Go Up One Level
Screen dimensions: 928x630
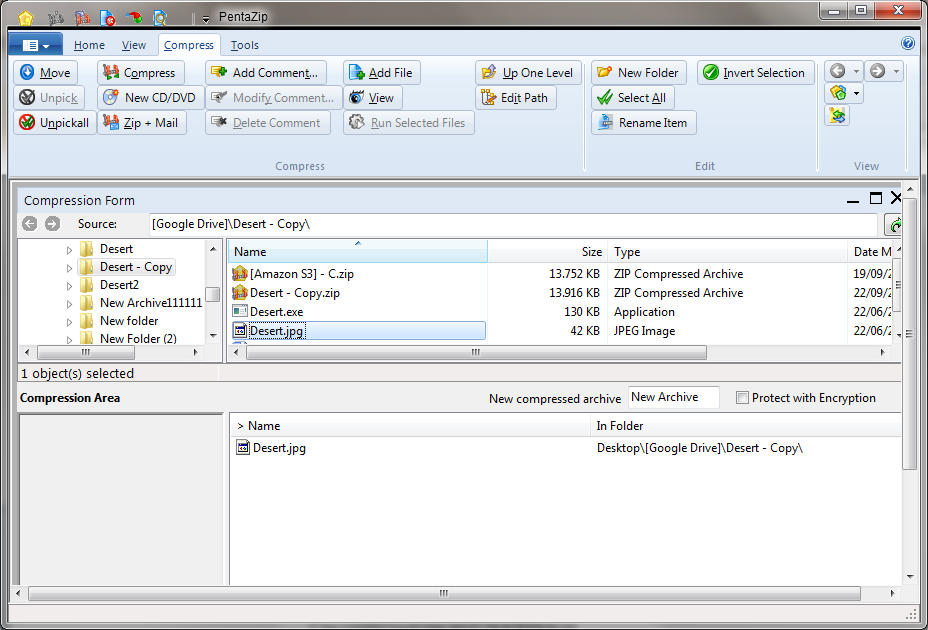[529, 73]
